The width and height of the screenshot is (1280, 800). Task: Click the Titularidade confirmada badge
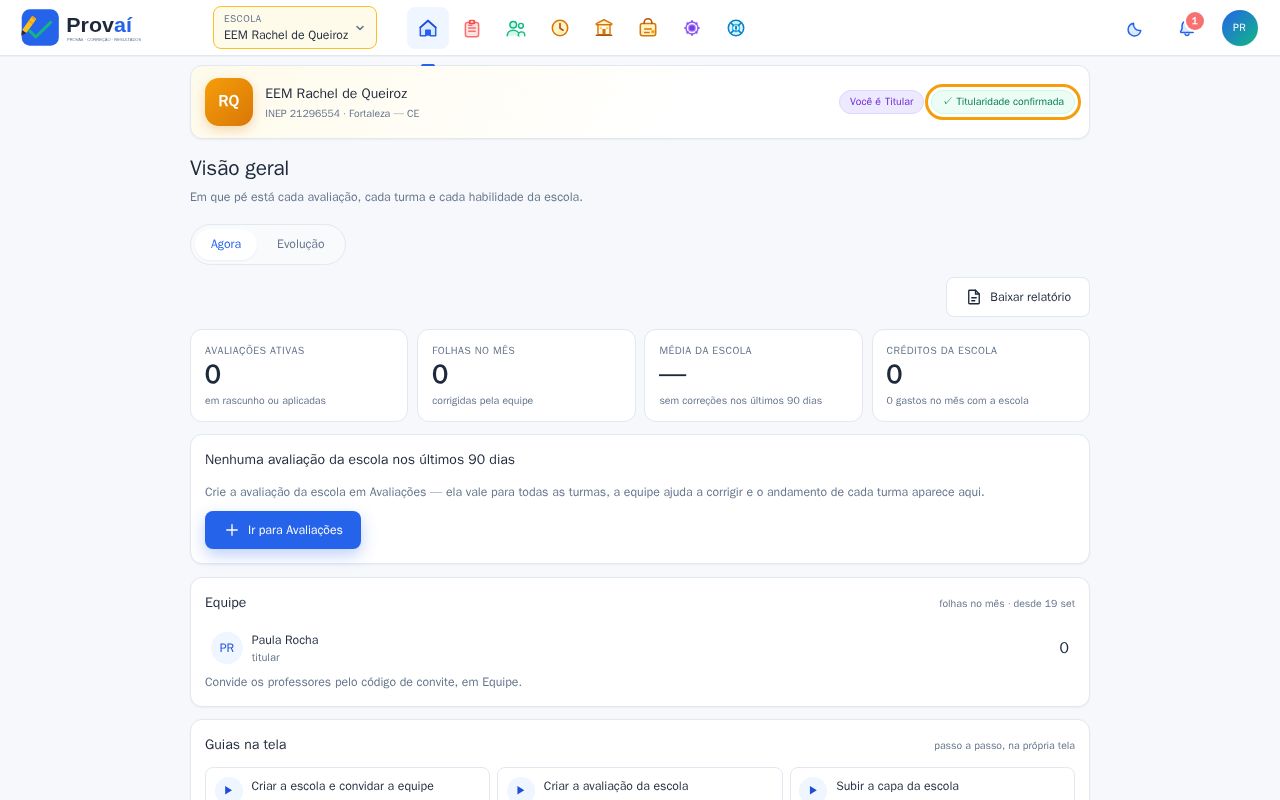click(1003, 102)
